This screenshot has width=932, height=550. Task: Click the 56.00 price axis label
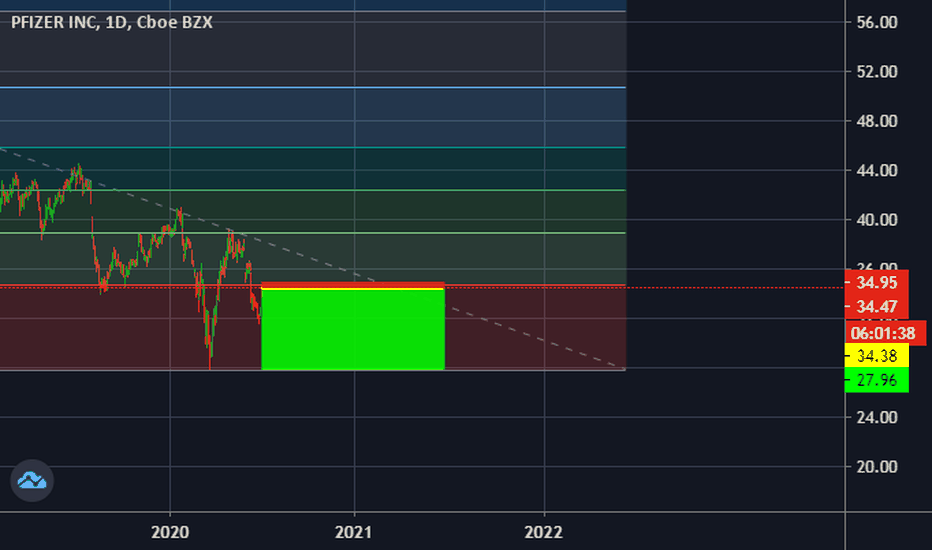click(x=877, y=23)
